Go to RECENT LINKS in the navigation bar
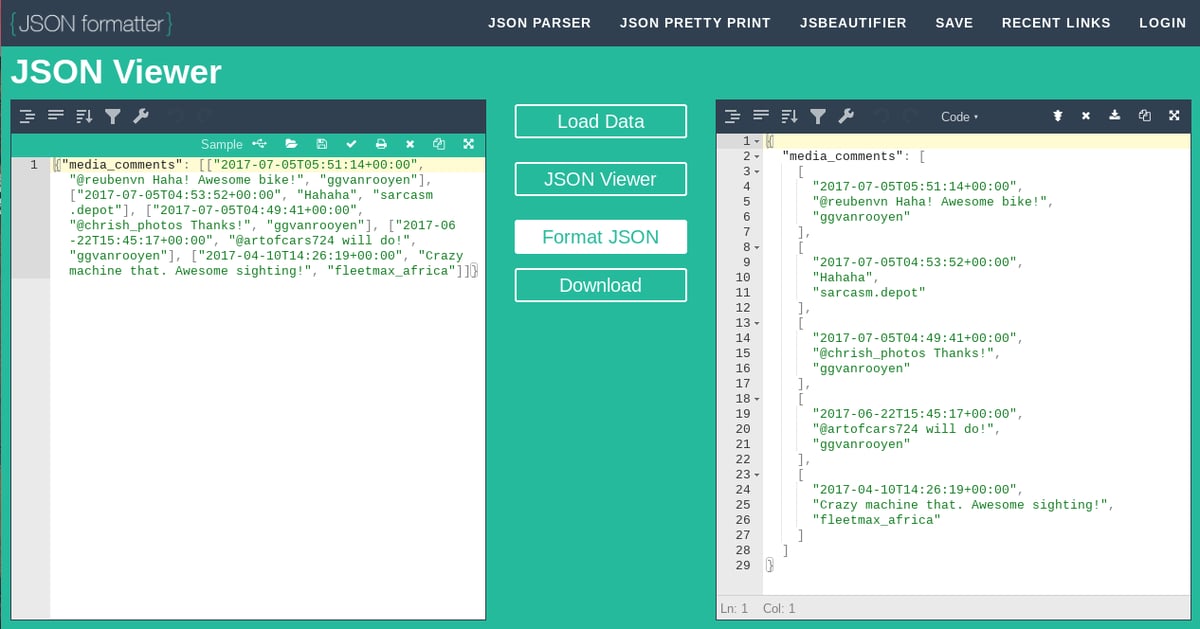 1056,22
